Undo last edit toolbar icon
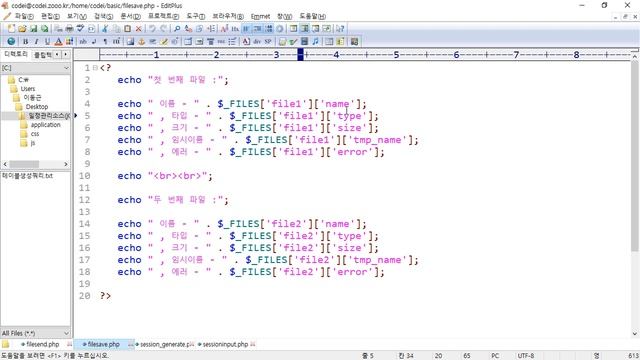The width and height of the screenshot is (640, 360). pyautogui.click(x=152, y=29)
